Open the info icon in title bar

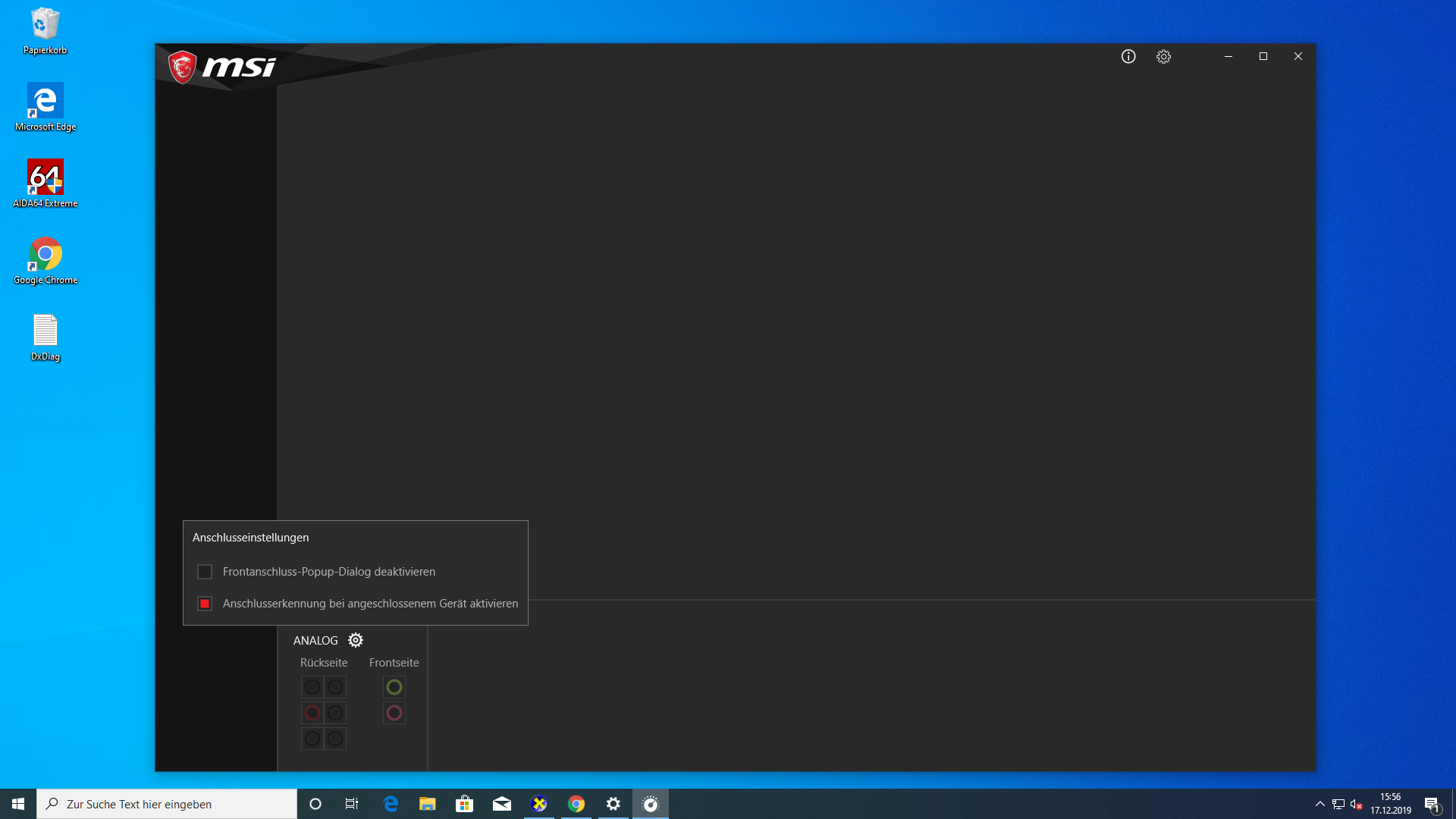[x=1128, y=56]
